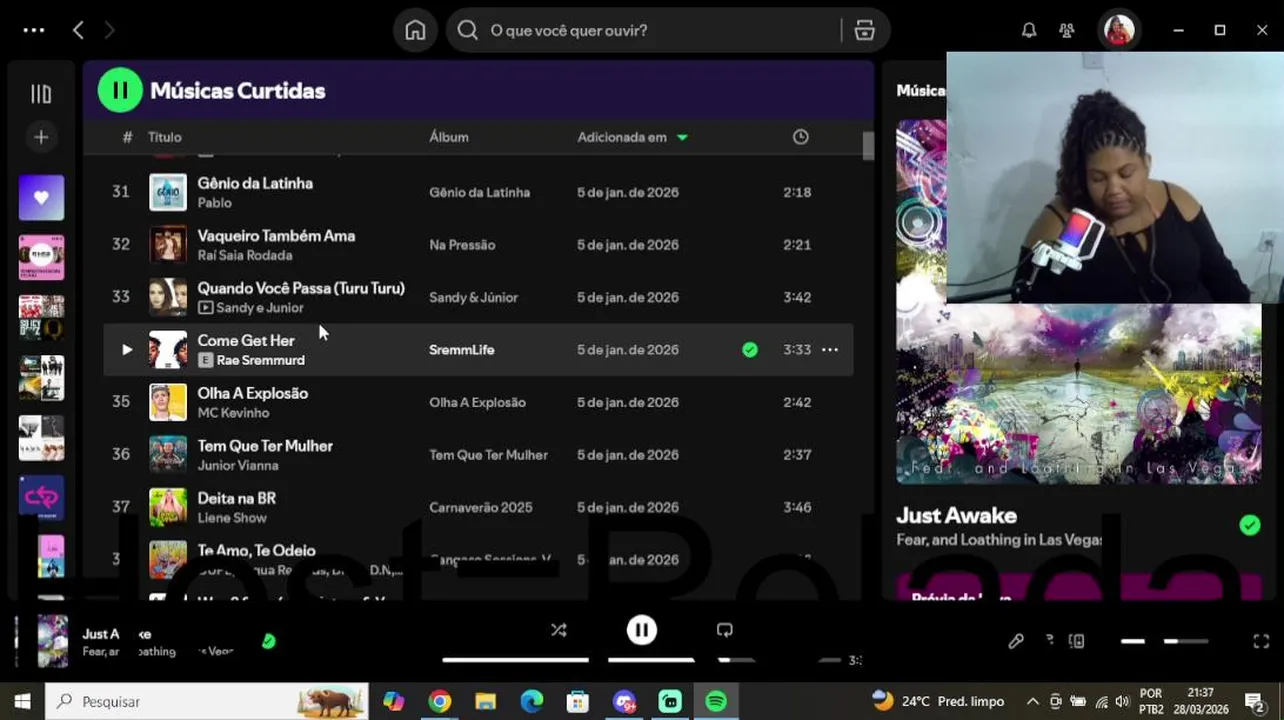1284x720 pixels.
Task: Open the connect to a device icon
Action: (1077, 641)
